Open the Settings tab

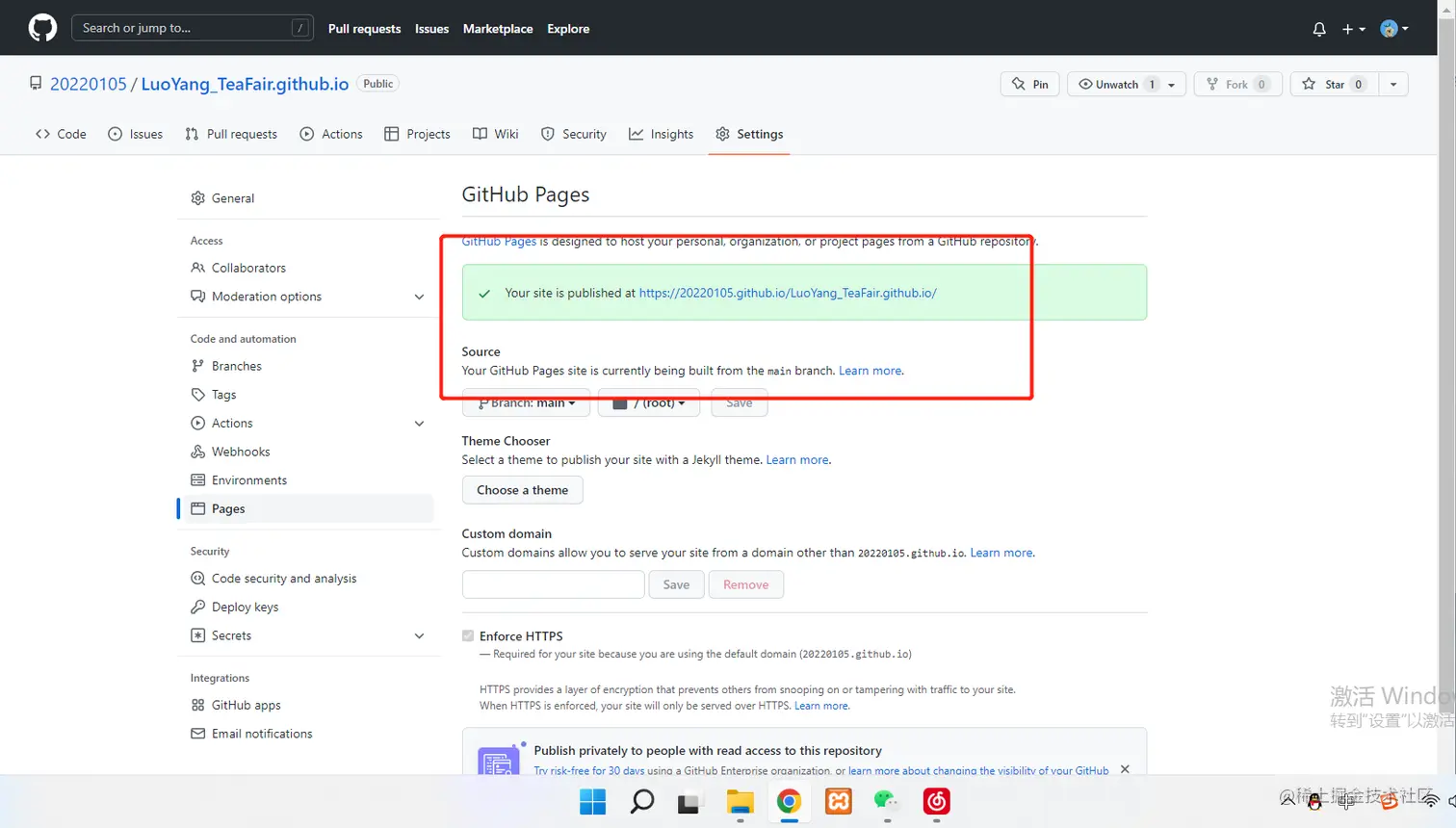point(749,134)
